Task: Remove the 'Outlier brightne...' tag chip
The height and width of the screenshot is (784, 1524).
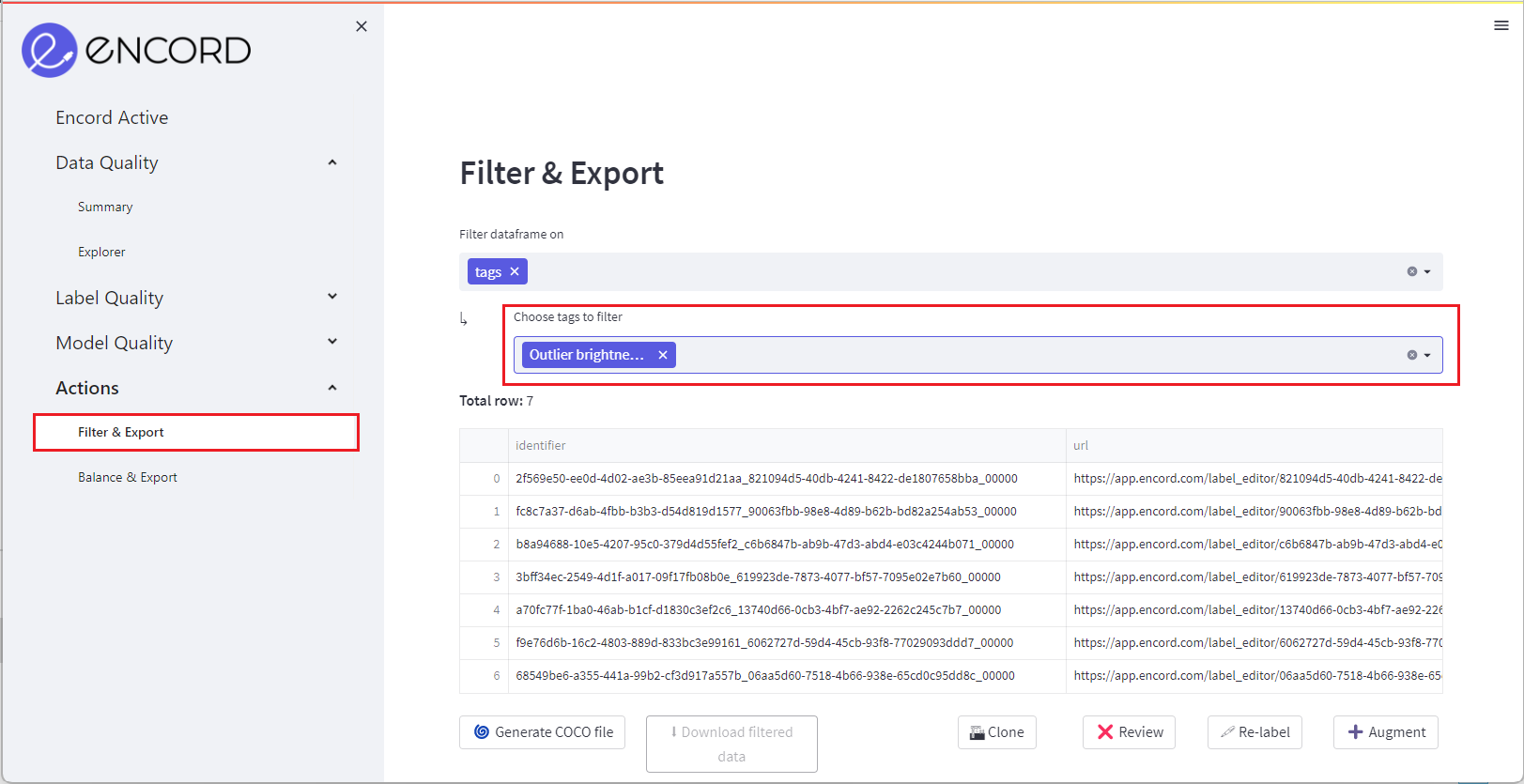Action: (663, 355)
